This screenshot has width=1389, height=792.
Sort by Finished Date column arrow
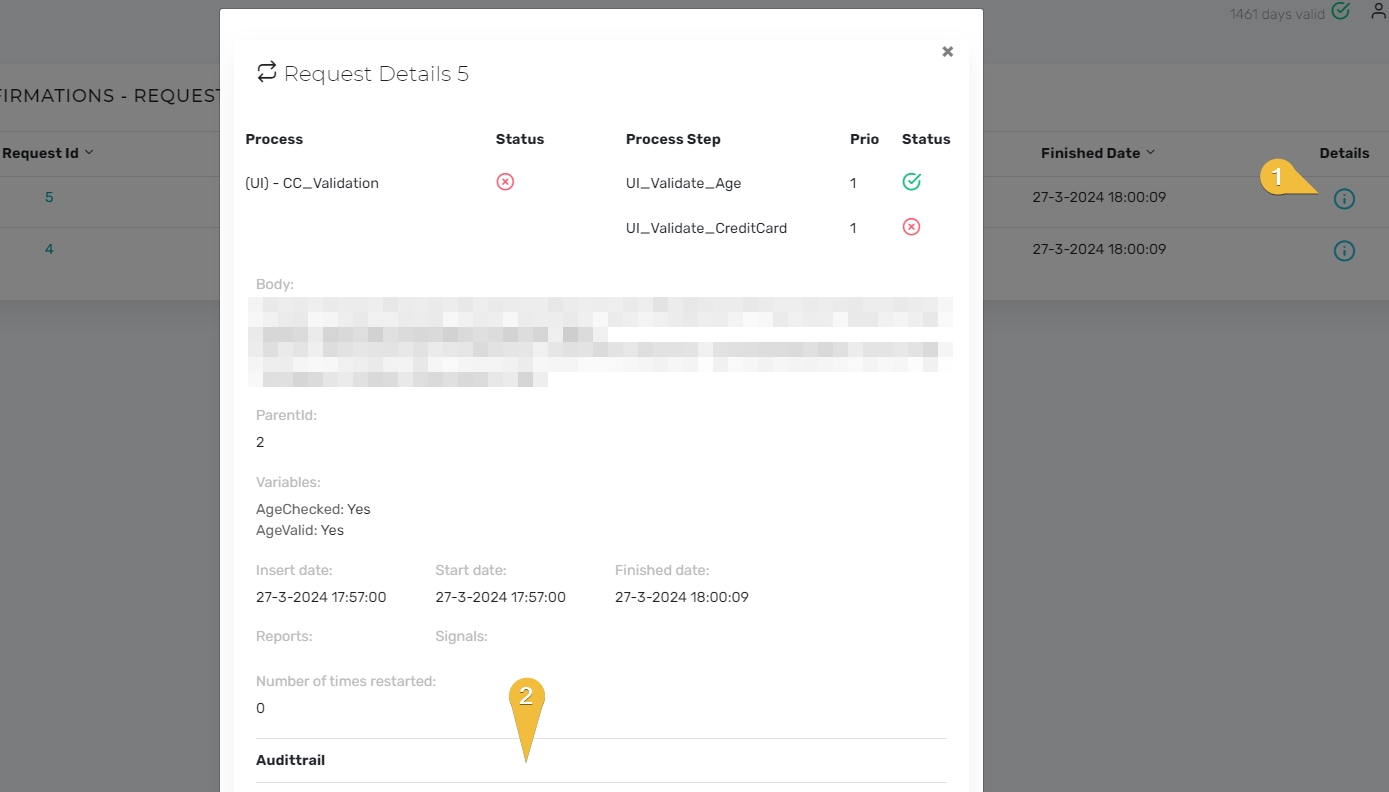tap(1150, 153)
